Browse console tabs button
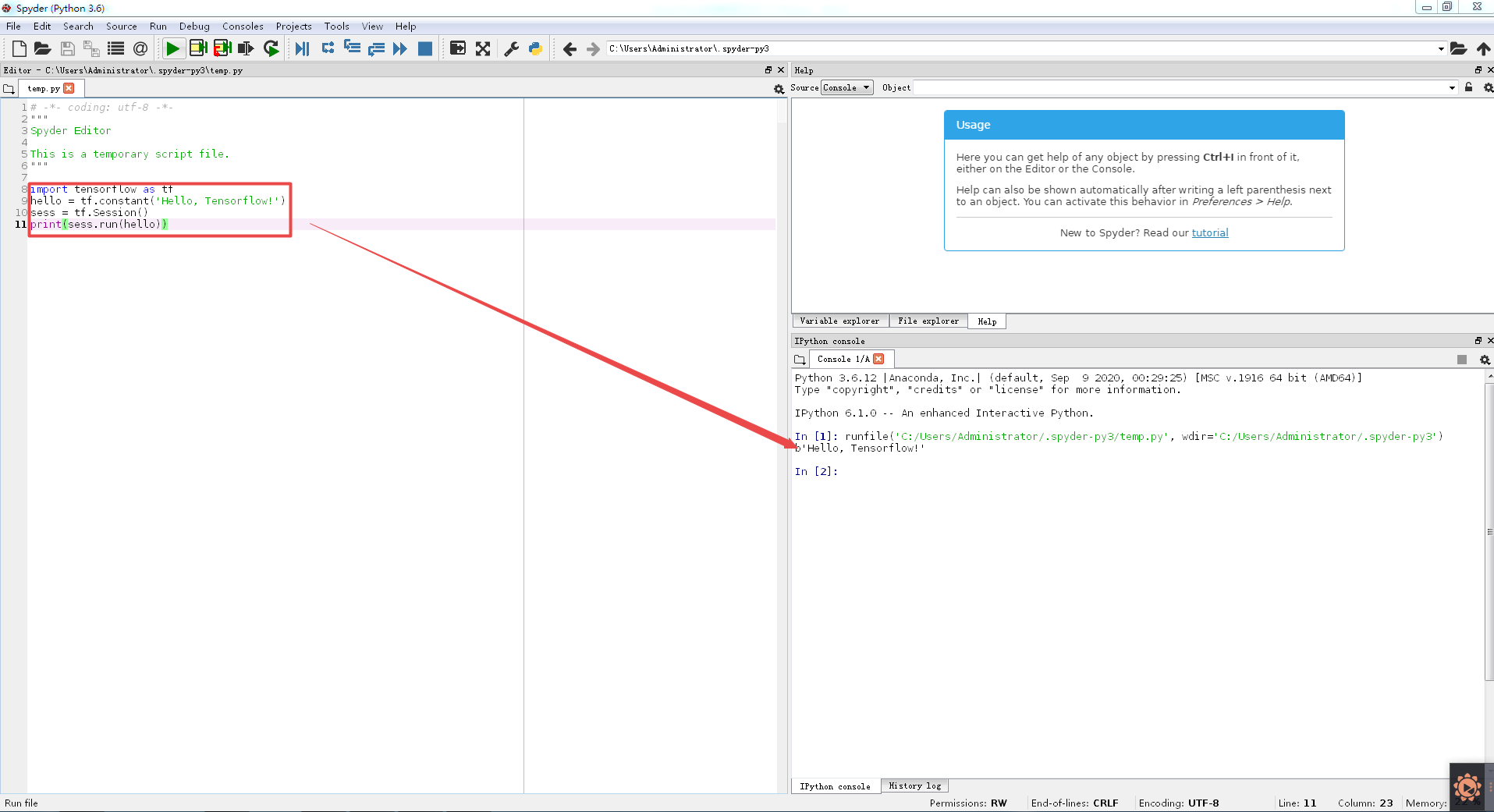Screen dimensions: 1494x812 800,360
